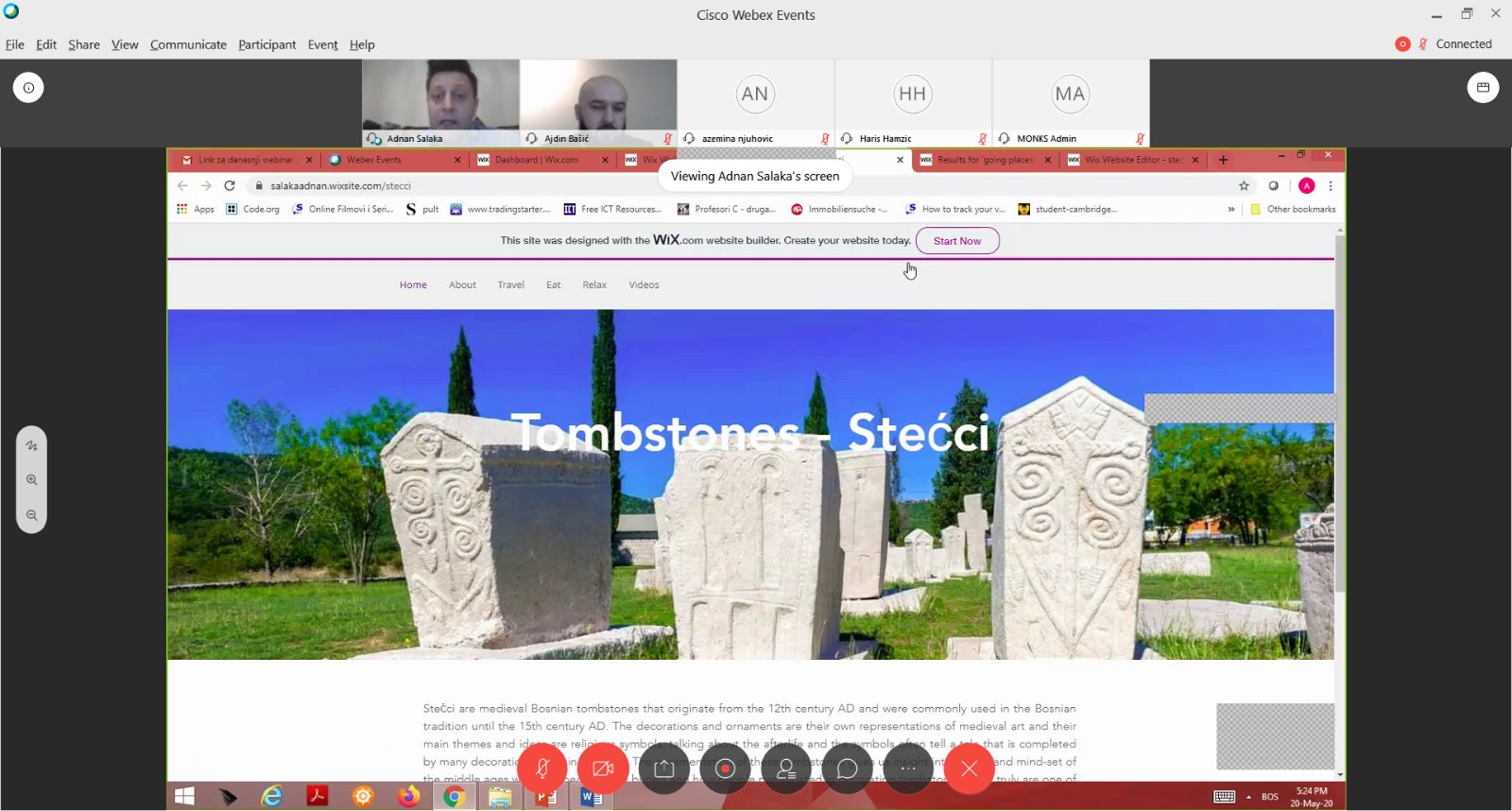Leave the event with red X
1512x811 pixels.
pos(969,768)
